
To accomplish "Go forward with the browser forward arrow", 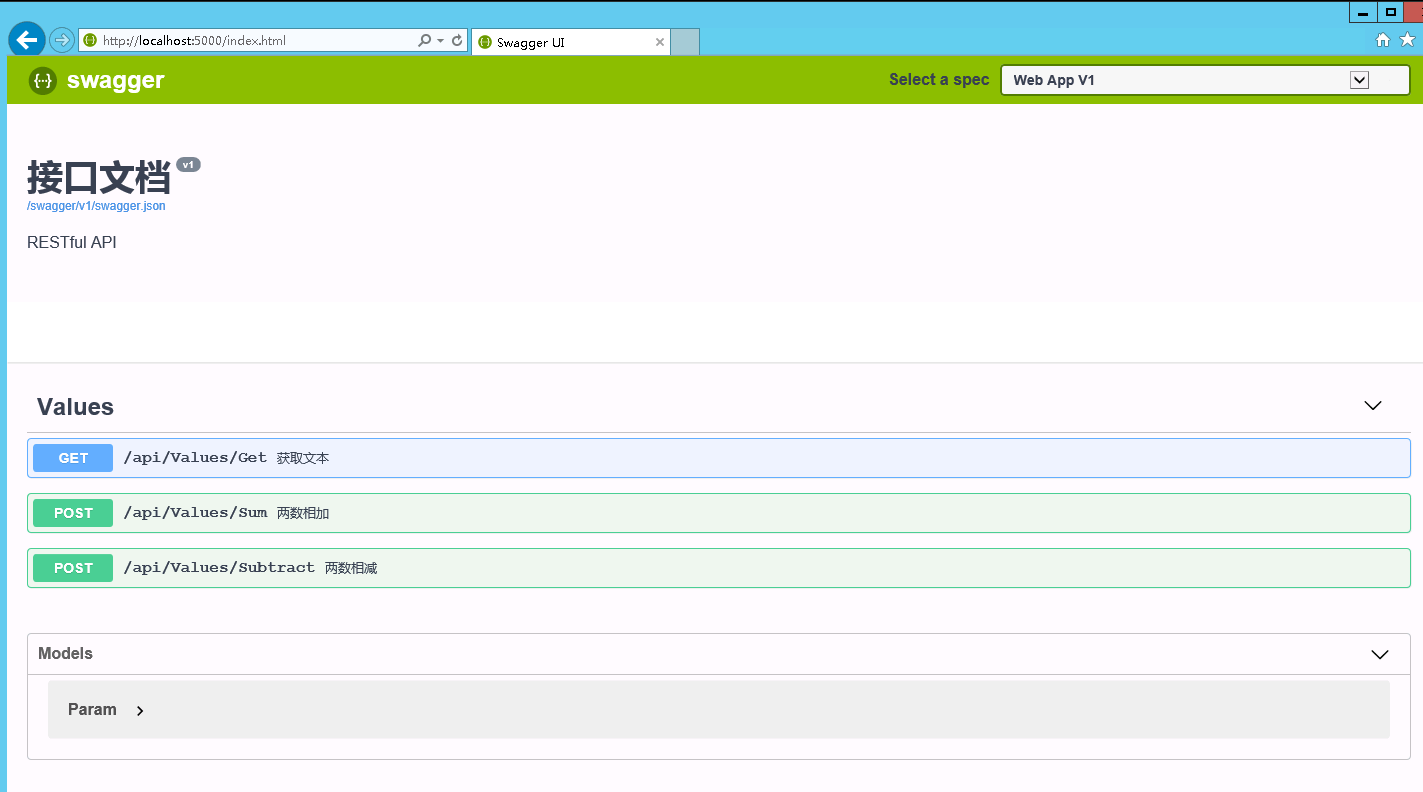I will (x=62, y=40).
